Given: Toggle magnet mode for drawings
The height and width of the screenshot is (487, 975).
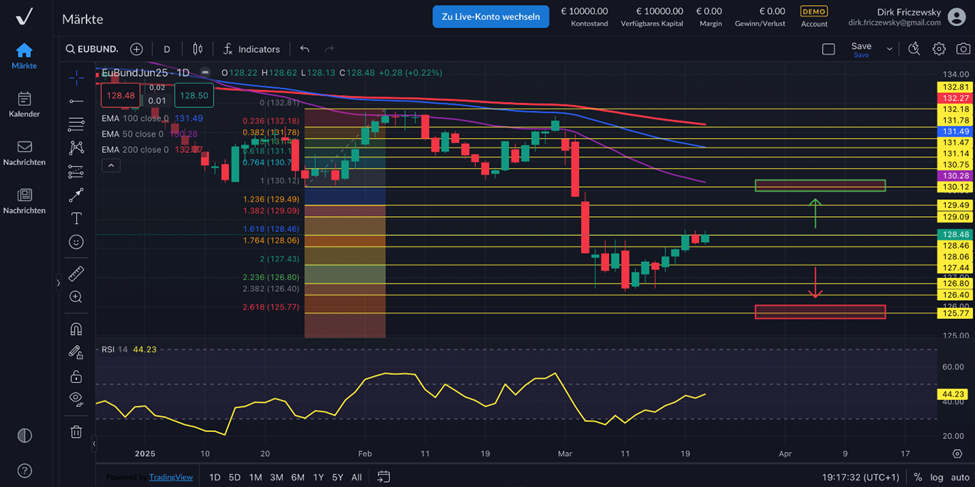Looking at the screenshot, I should [76, 329].
